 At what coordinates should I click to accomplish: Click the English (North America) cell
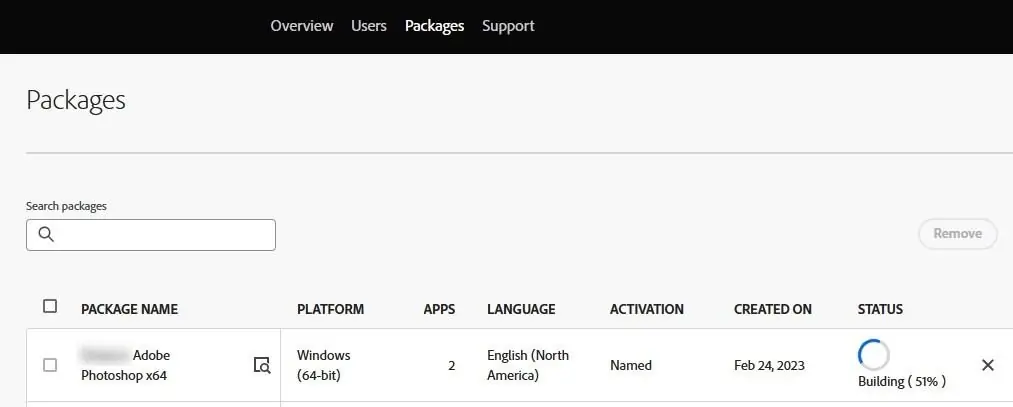(x=528, y=365)
